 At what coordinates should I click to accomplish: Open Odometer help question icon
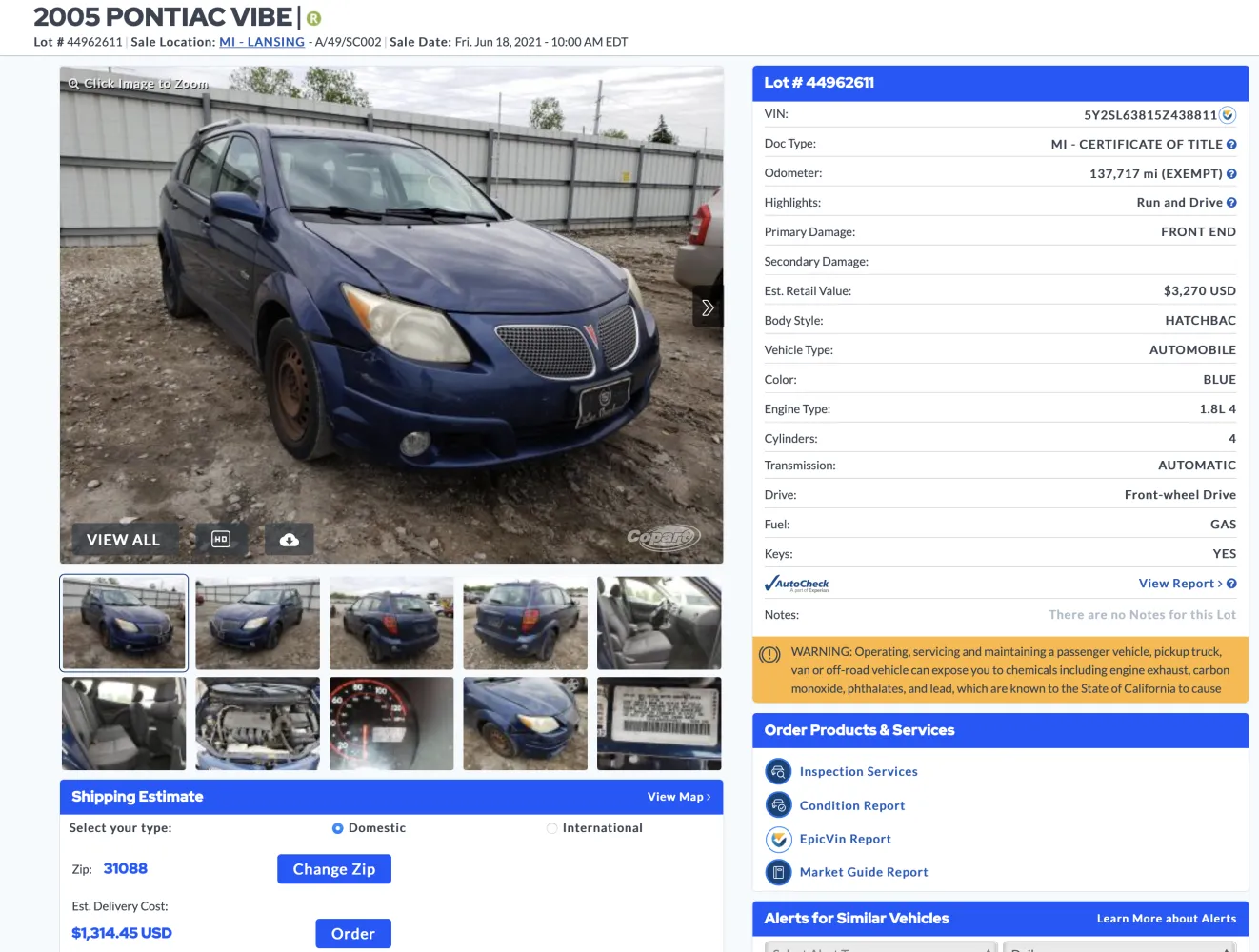coord(1231,174)
